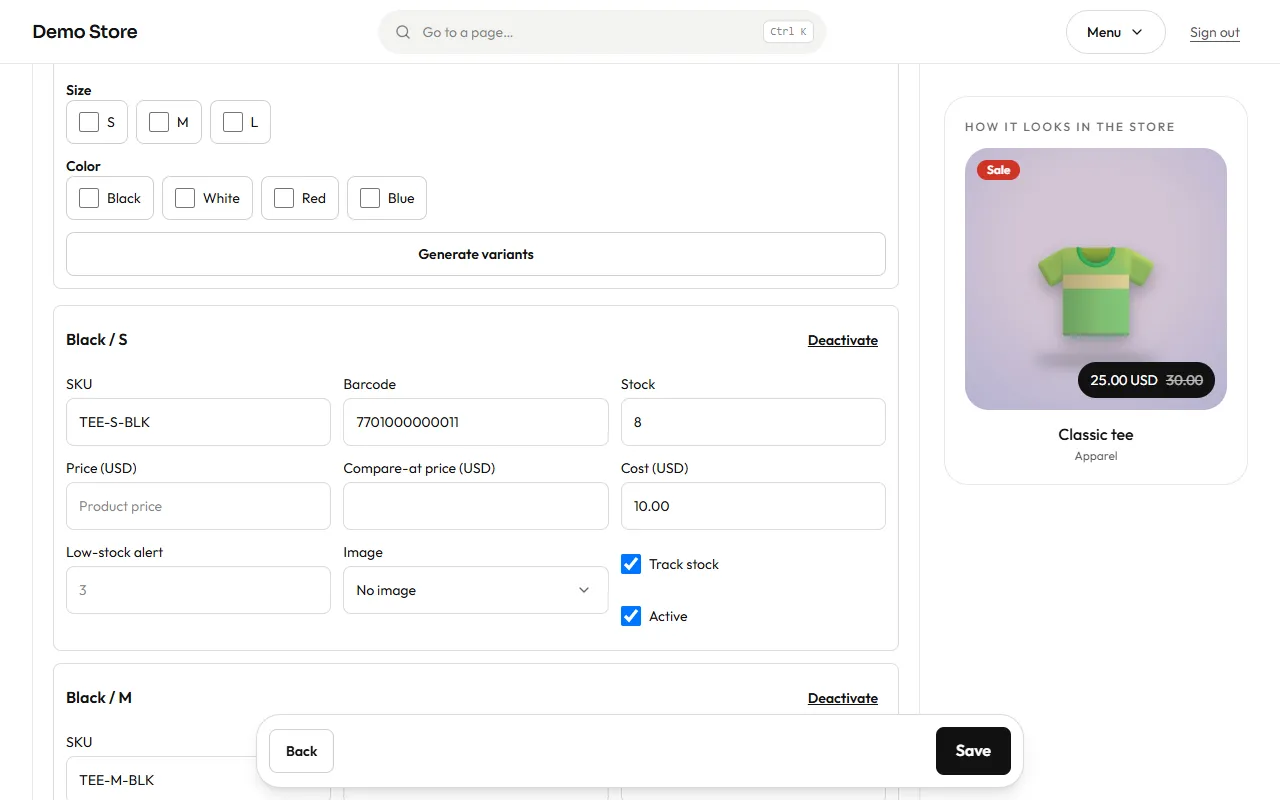Click the 25.00 USD price tag
The height and width of the screenshot is (800, 1280).
tap(1146, 380)
